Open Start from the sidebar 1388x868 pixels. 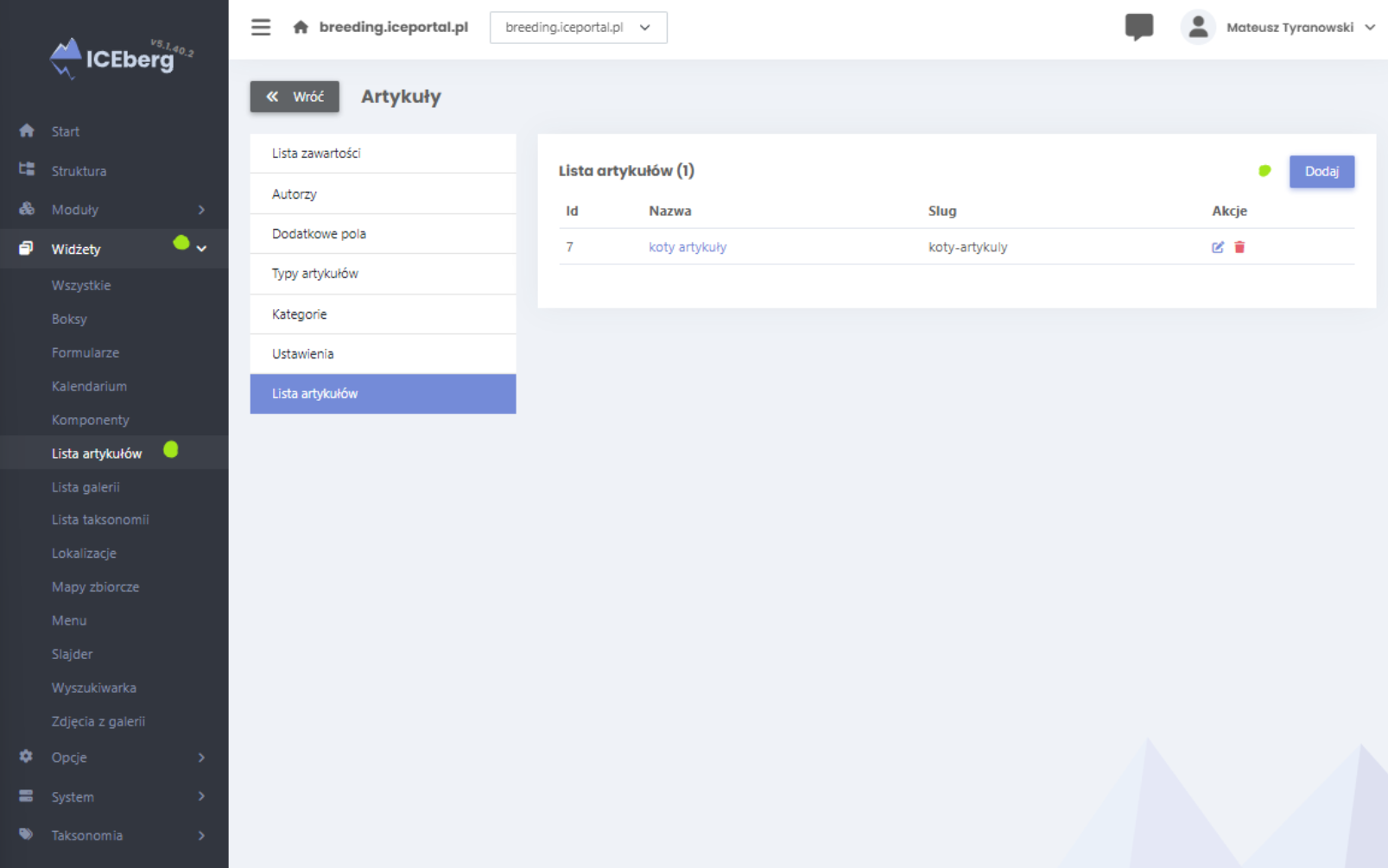pyautogui.click(x=66, y=131)
